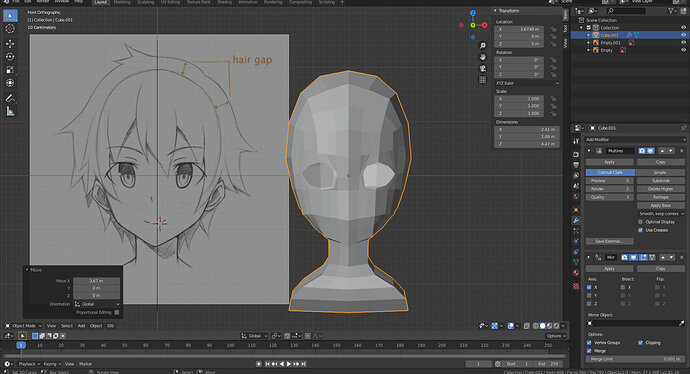Open the GIS menu in viewport header
690x374 pixels.
110,326
